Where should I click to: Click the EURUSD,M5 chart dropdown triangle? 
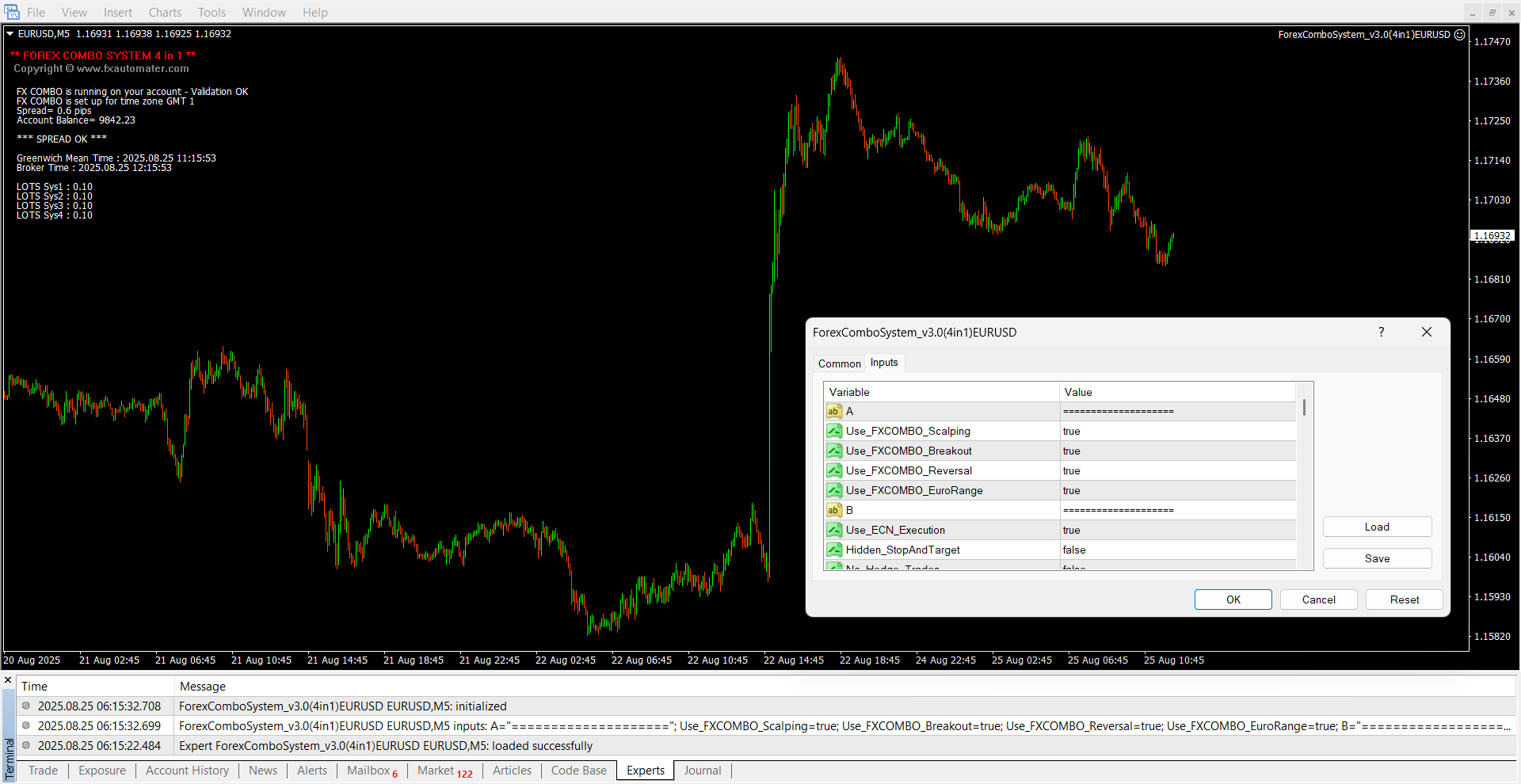tap(10, 34)
